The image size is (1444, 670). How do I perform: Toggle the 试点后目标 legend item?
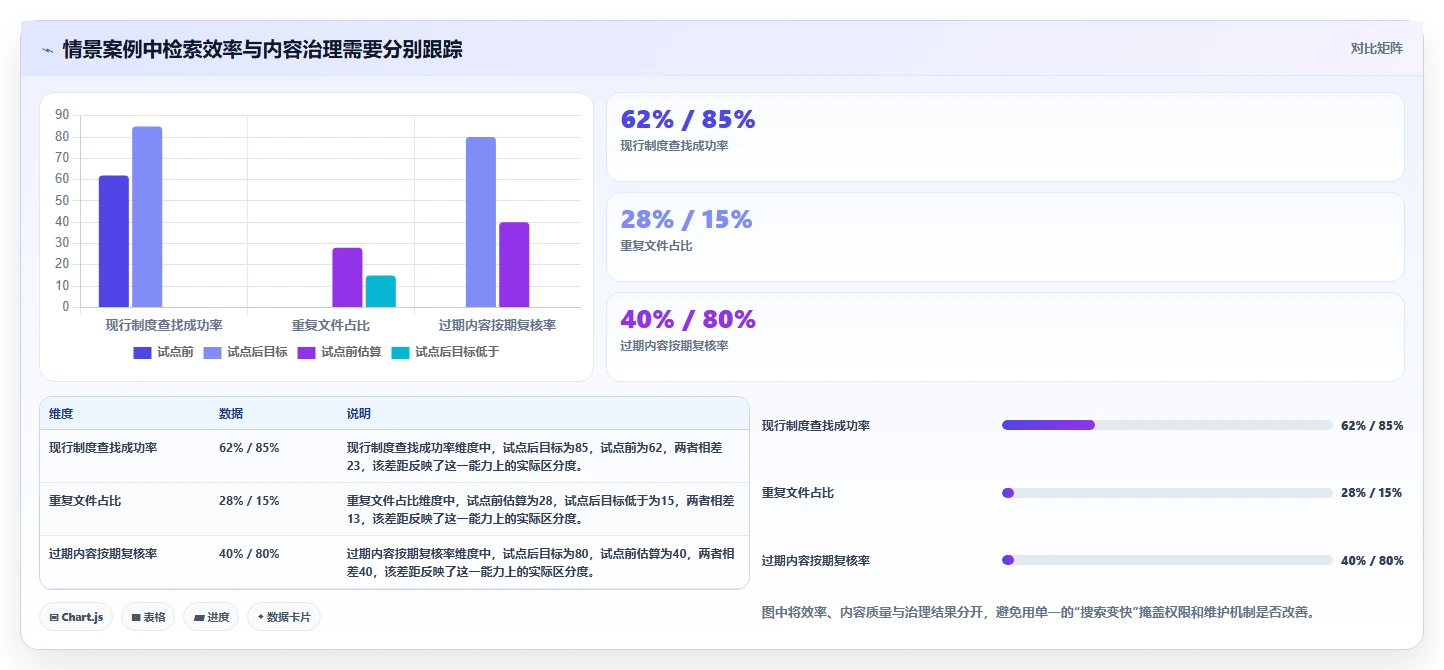click(245, 352)
